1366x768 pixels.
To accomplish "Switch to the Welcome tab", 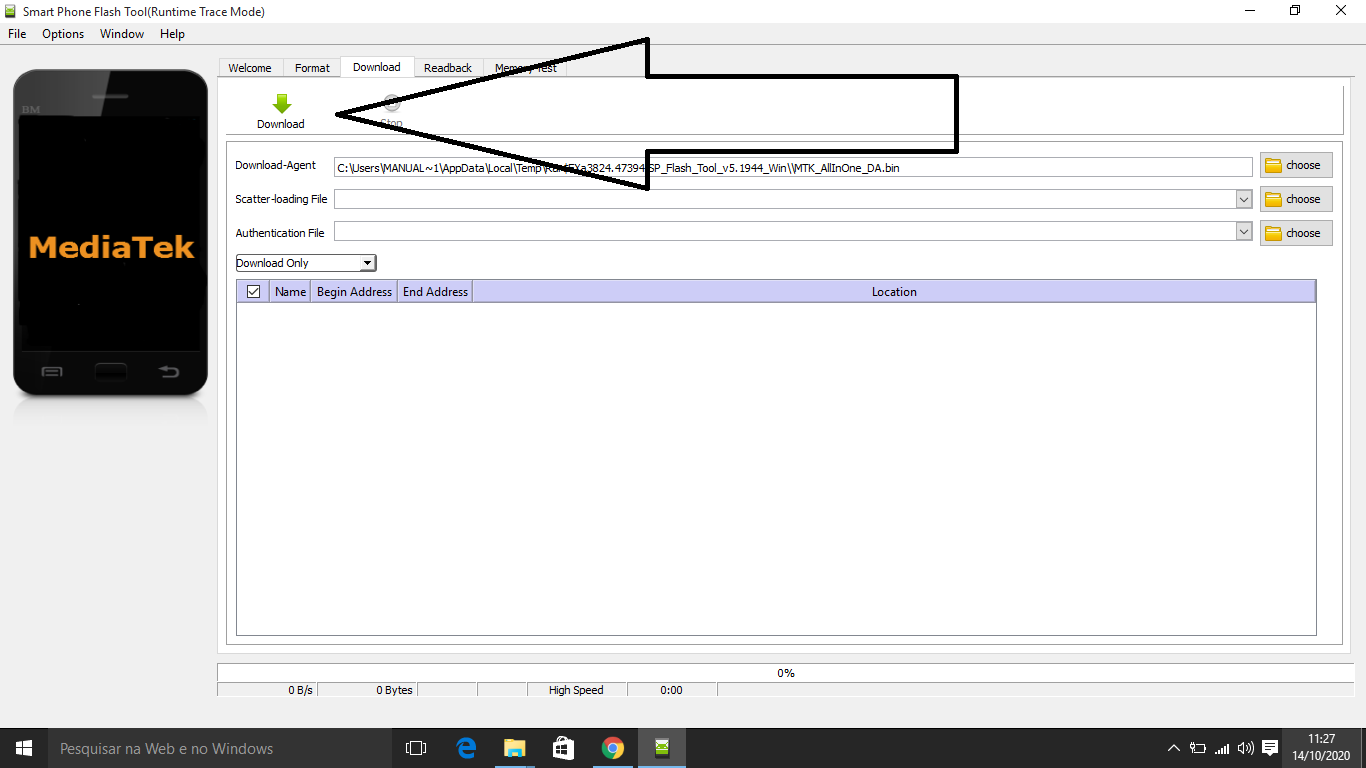I will (250, 68).
